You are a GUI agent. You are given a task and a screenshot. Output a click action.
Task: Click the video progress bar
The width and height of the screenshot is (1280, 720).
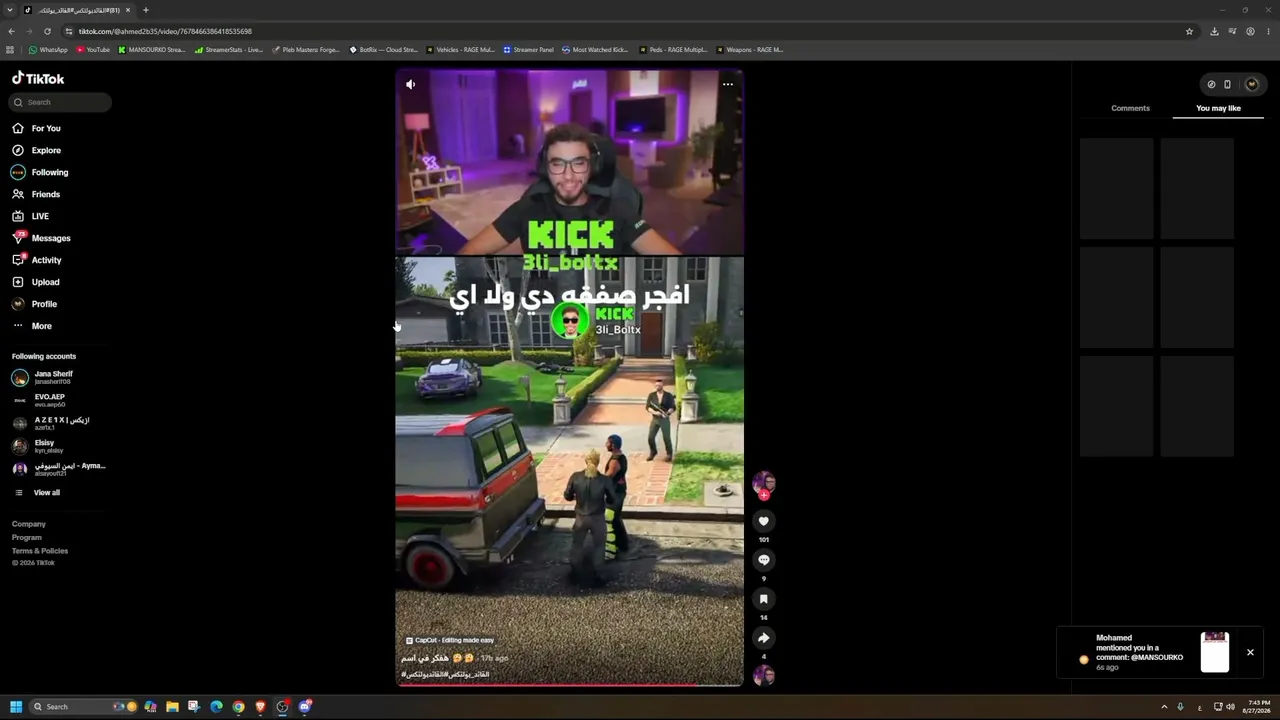[570, 685]
